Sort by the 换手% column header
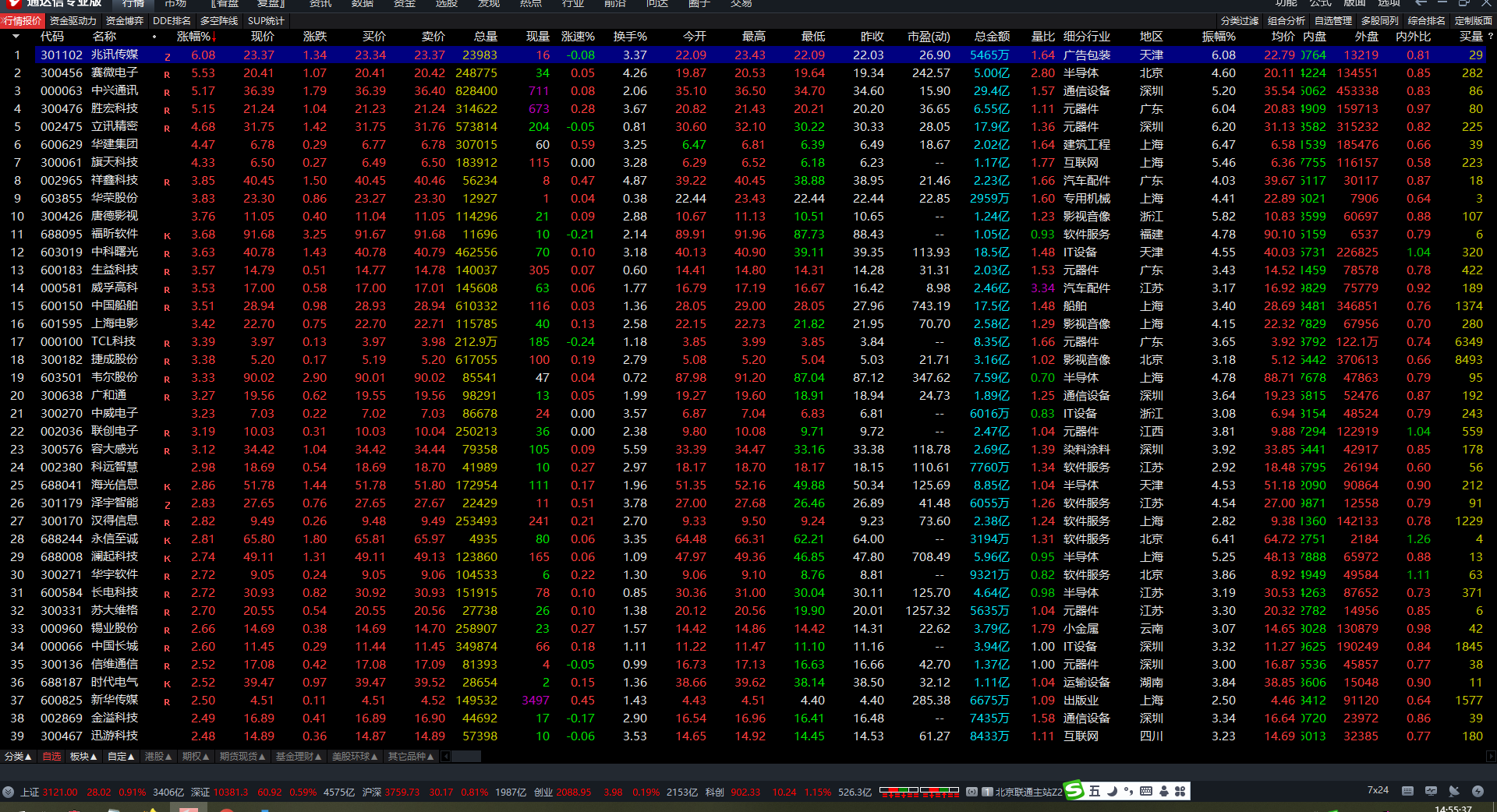Viewport: 1497px width, 812px height. [x=630, y=37]
